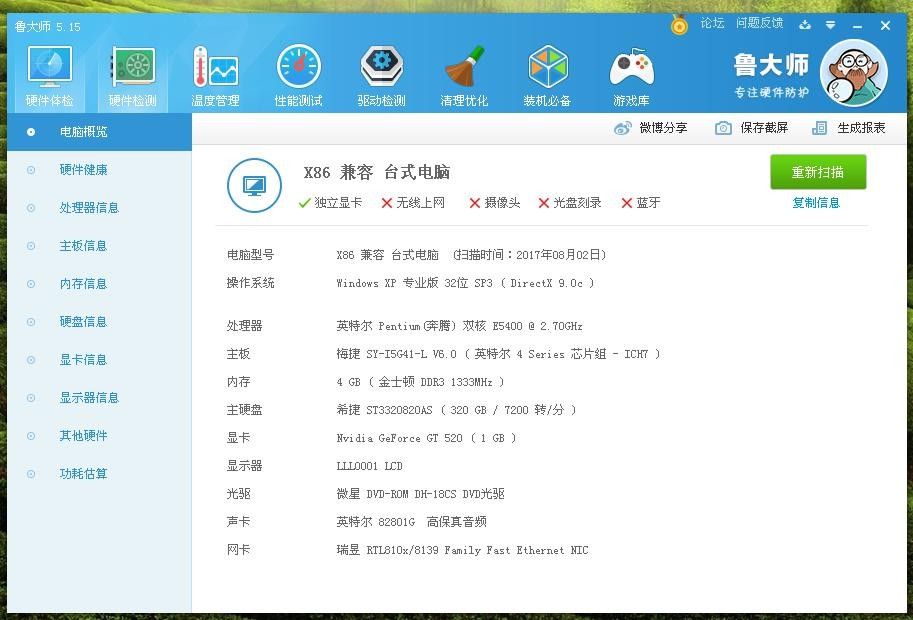Open 装机必备 essential software cube
Viewport: 913px width, 620px height.
pyautogui.click(x=547, y=77)
